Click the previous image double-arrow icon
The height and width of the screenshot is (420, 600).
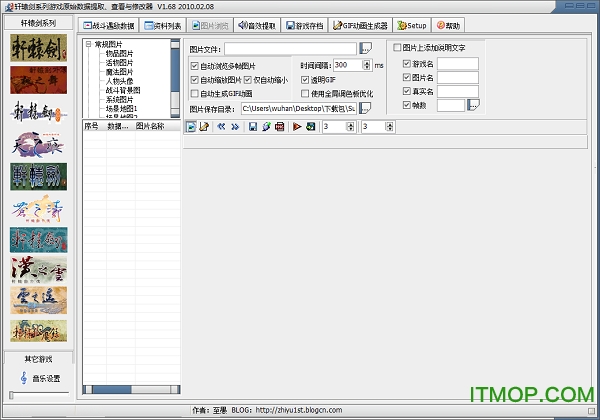pos(222,127)
